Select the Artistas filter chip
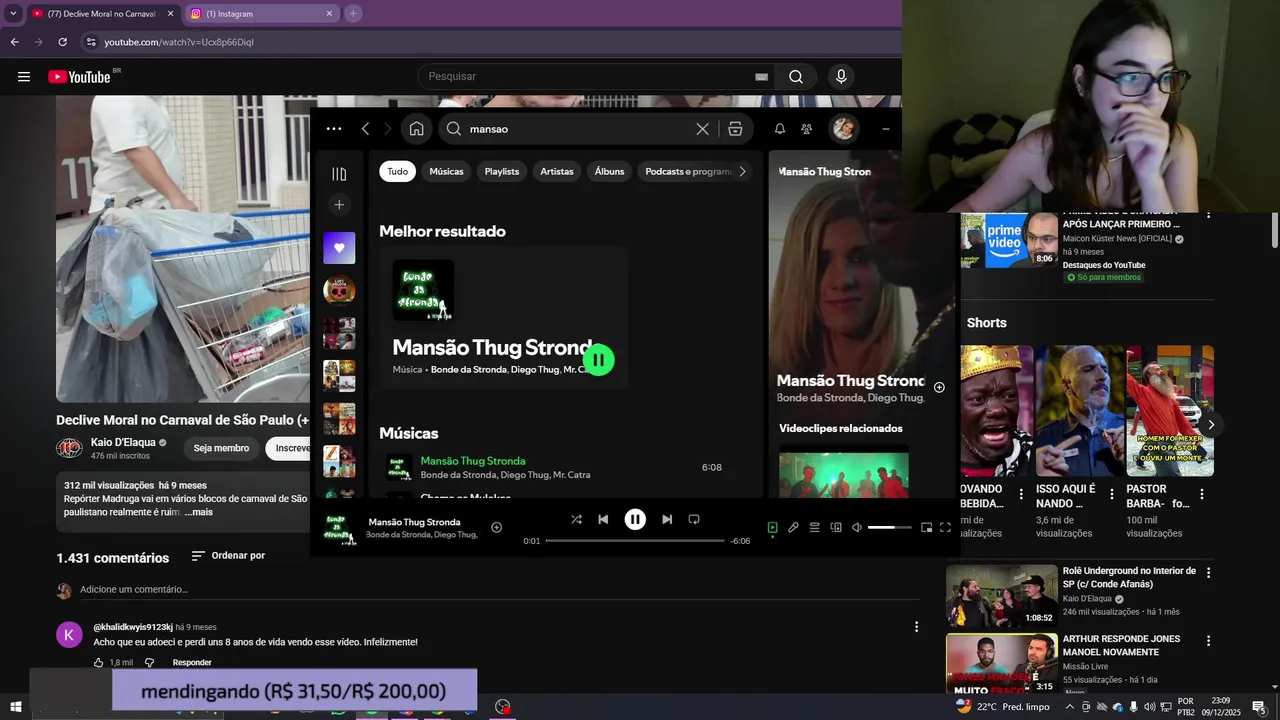Screen dimensions: 1280x720 pyautogui.click(x=557, y=171)
